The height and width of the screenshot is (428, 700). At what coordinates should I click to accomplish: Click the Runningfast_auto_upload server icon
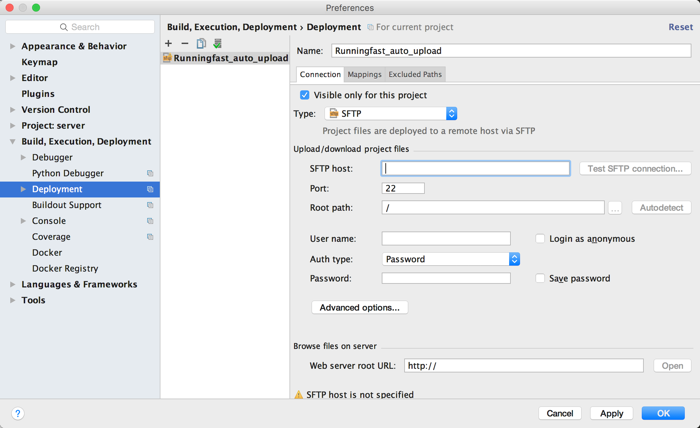point(167,58)
